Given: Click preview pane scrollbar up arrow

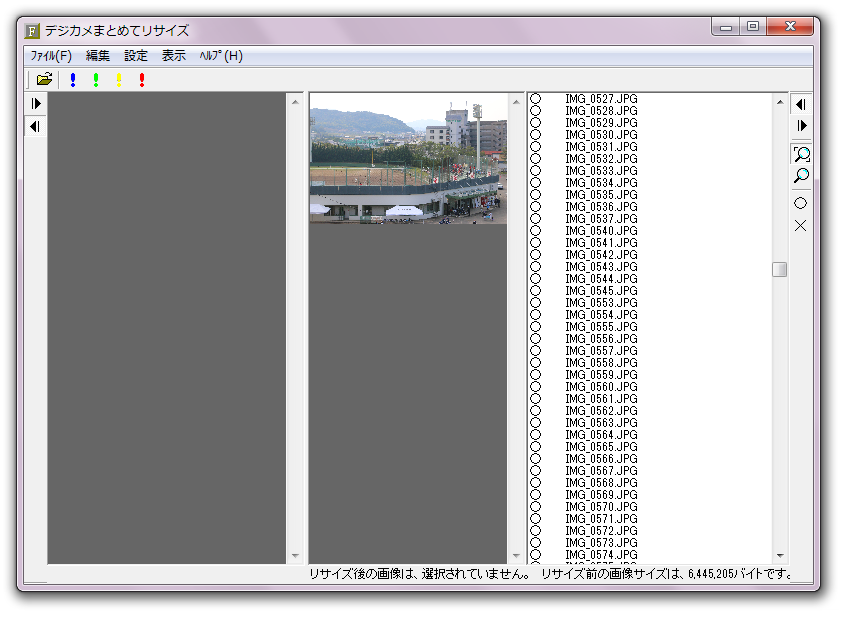Looking at the screenshot, I should point(516,102).
